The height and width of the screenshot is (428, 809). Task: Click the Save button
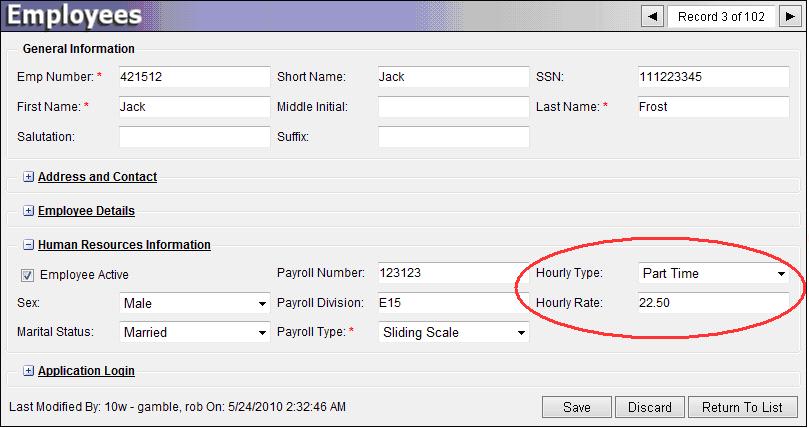pos(576,407)
